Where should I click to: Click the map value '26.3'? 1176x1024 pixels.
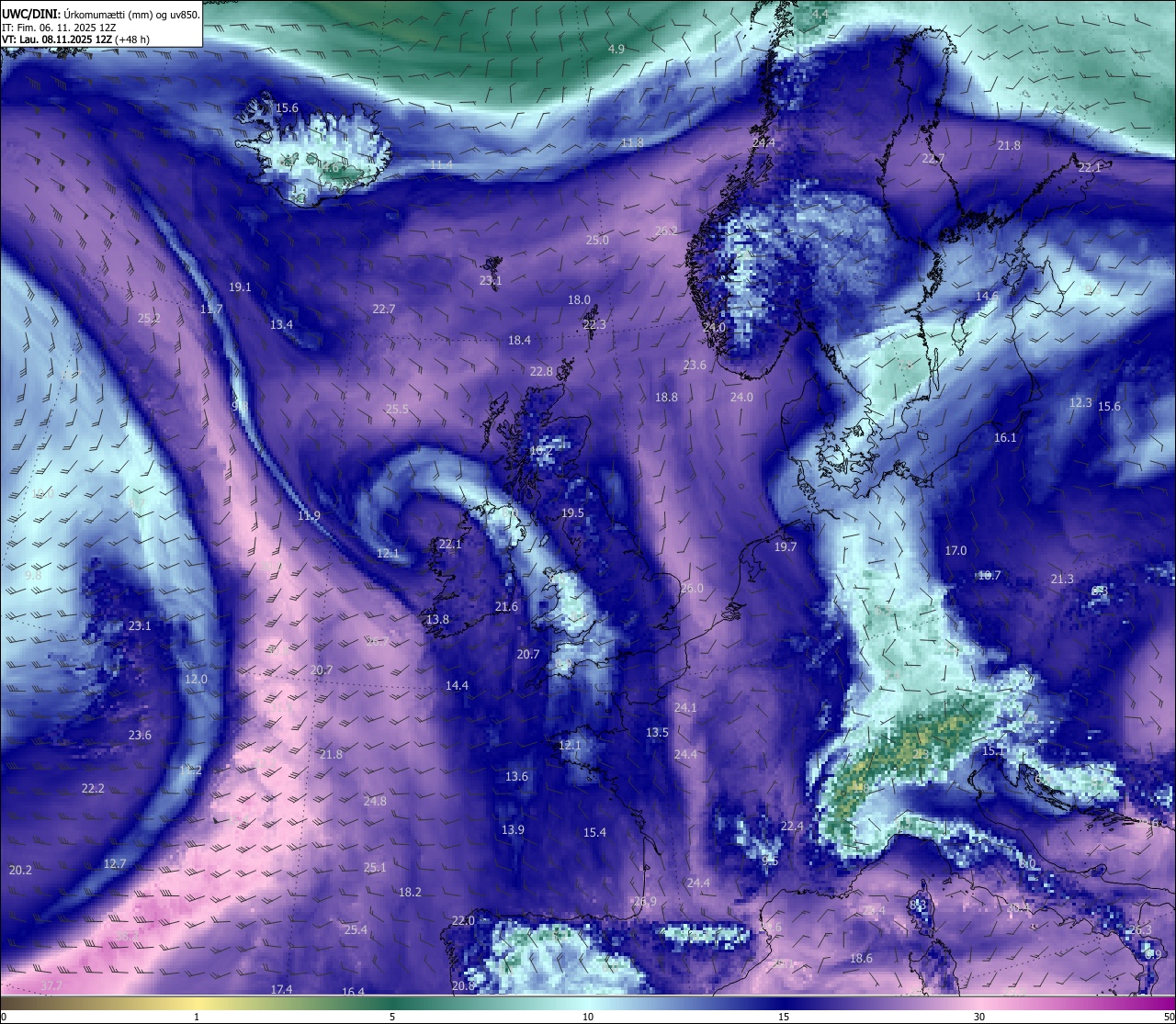[1140, 929]
